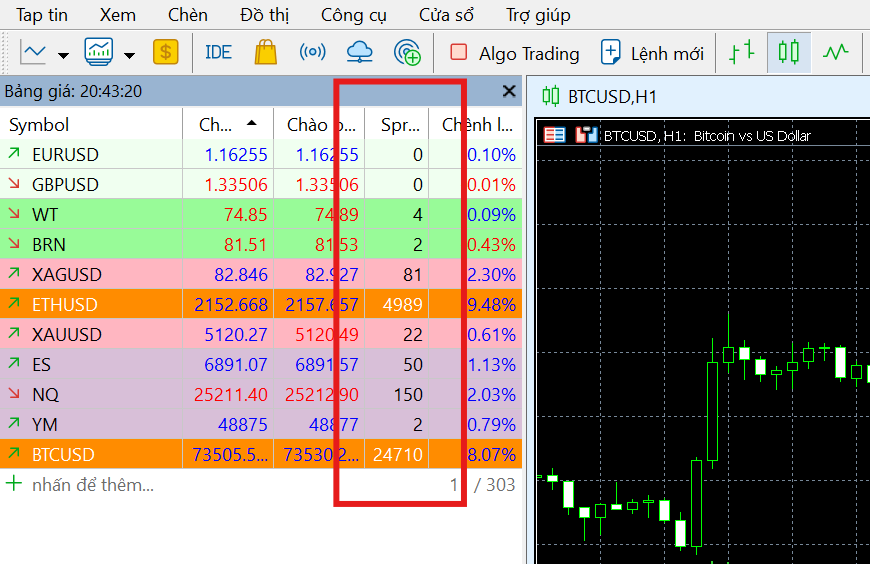Select the GBPUSD symbol row
The width and height of the screenshot is (870, 564).
(261, 184)
